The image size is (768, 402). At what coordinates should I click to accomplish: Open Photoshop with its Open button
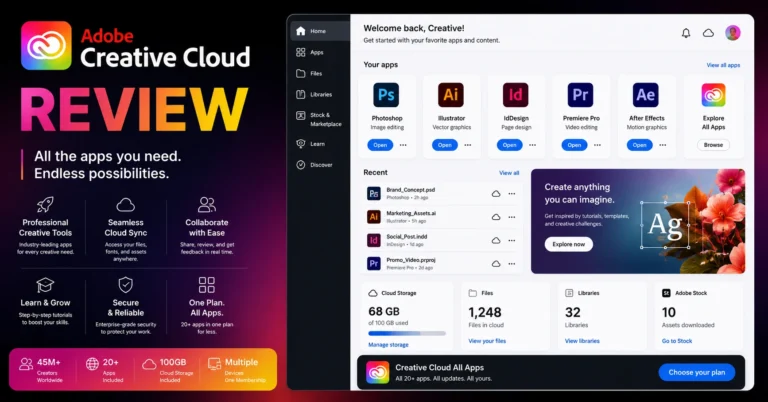pos(380,145)
